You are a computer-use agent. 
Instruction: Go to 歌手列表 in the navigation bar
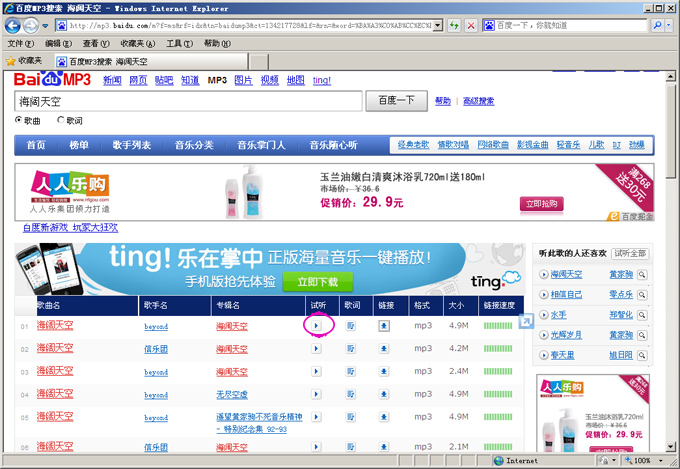point(132,145)
